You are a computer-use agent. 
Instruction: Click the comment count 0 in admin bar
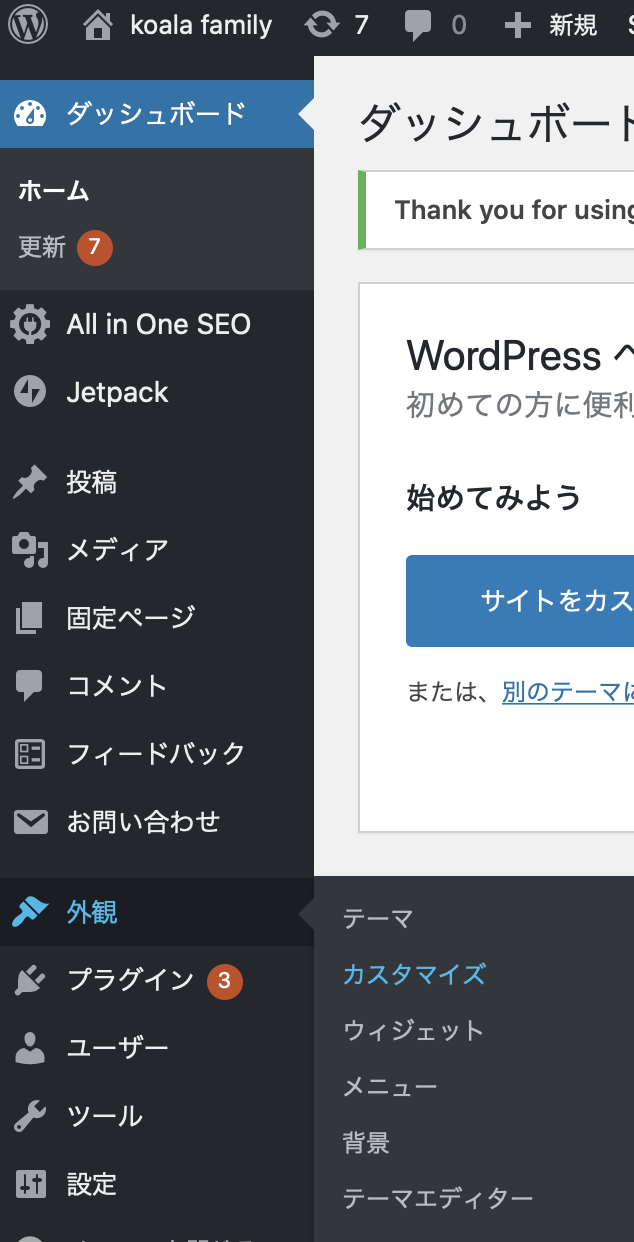click(458, 26)
